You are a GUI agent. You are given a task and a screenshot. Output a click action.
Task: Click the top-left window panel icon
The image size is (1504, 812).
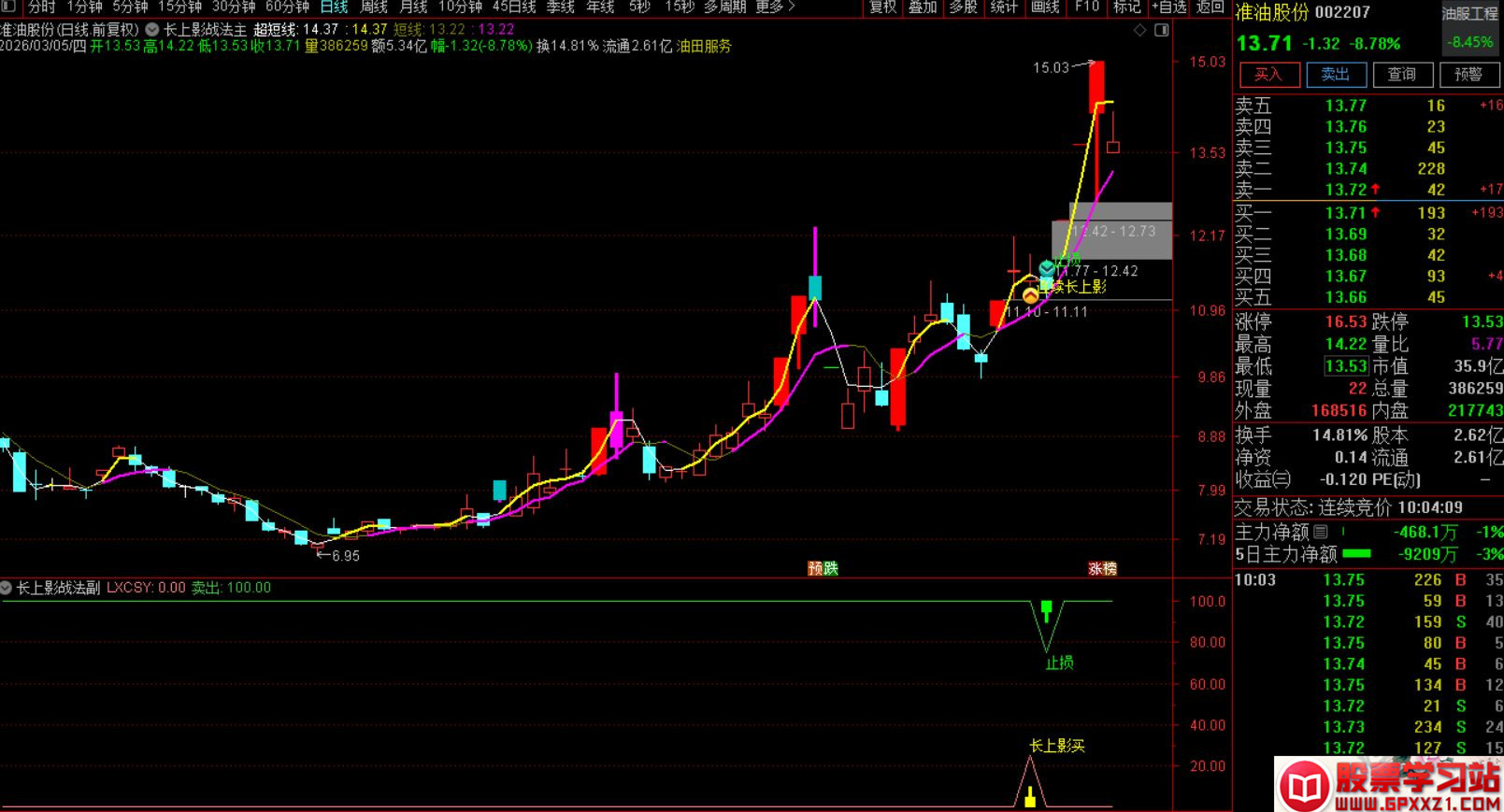(x=8, y=7)
